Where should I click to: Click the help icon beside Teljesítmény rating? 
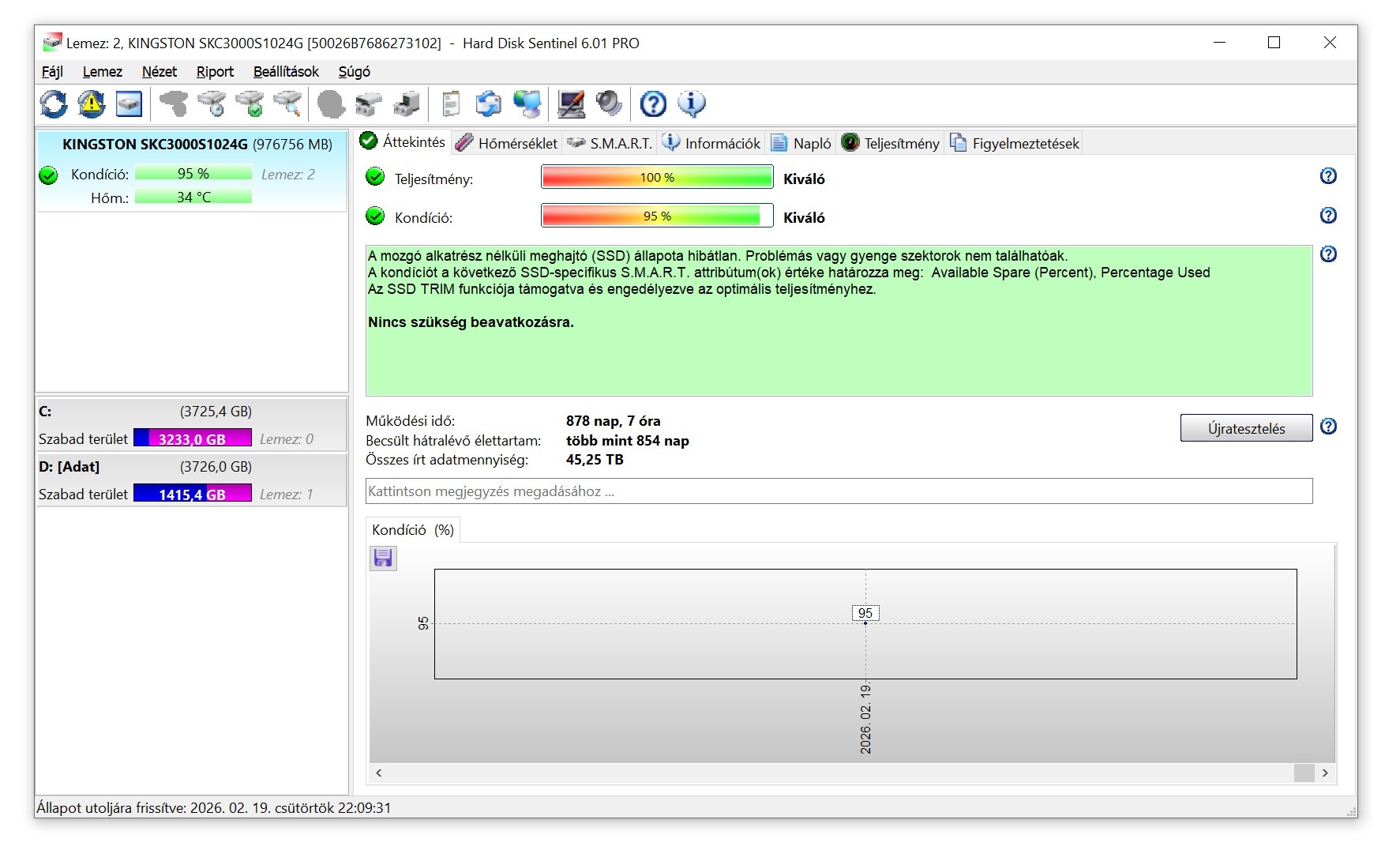1328,176
